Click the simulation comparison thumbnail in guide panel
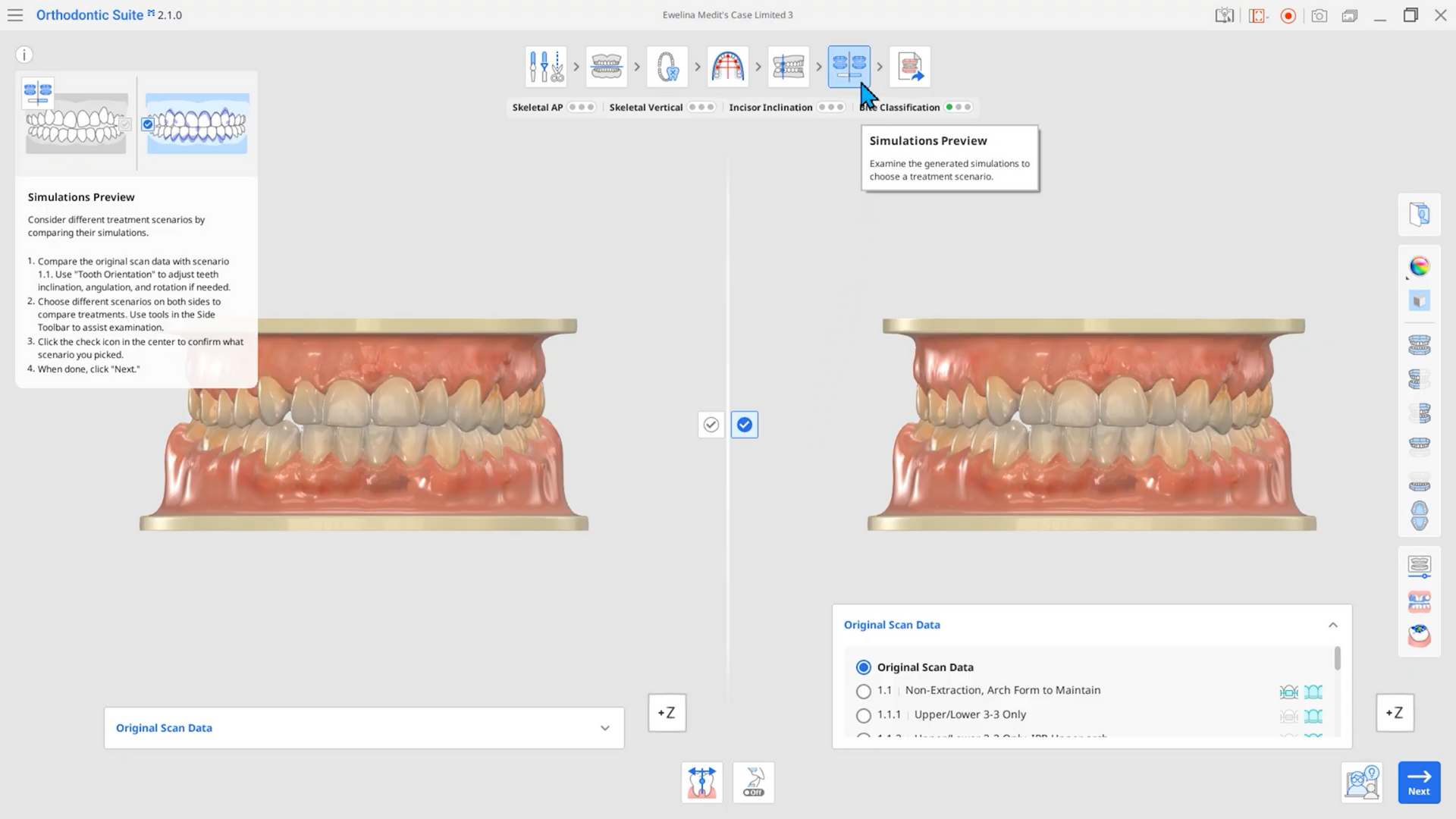 coord(196,124)
